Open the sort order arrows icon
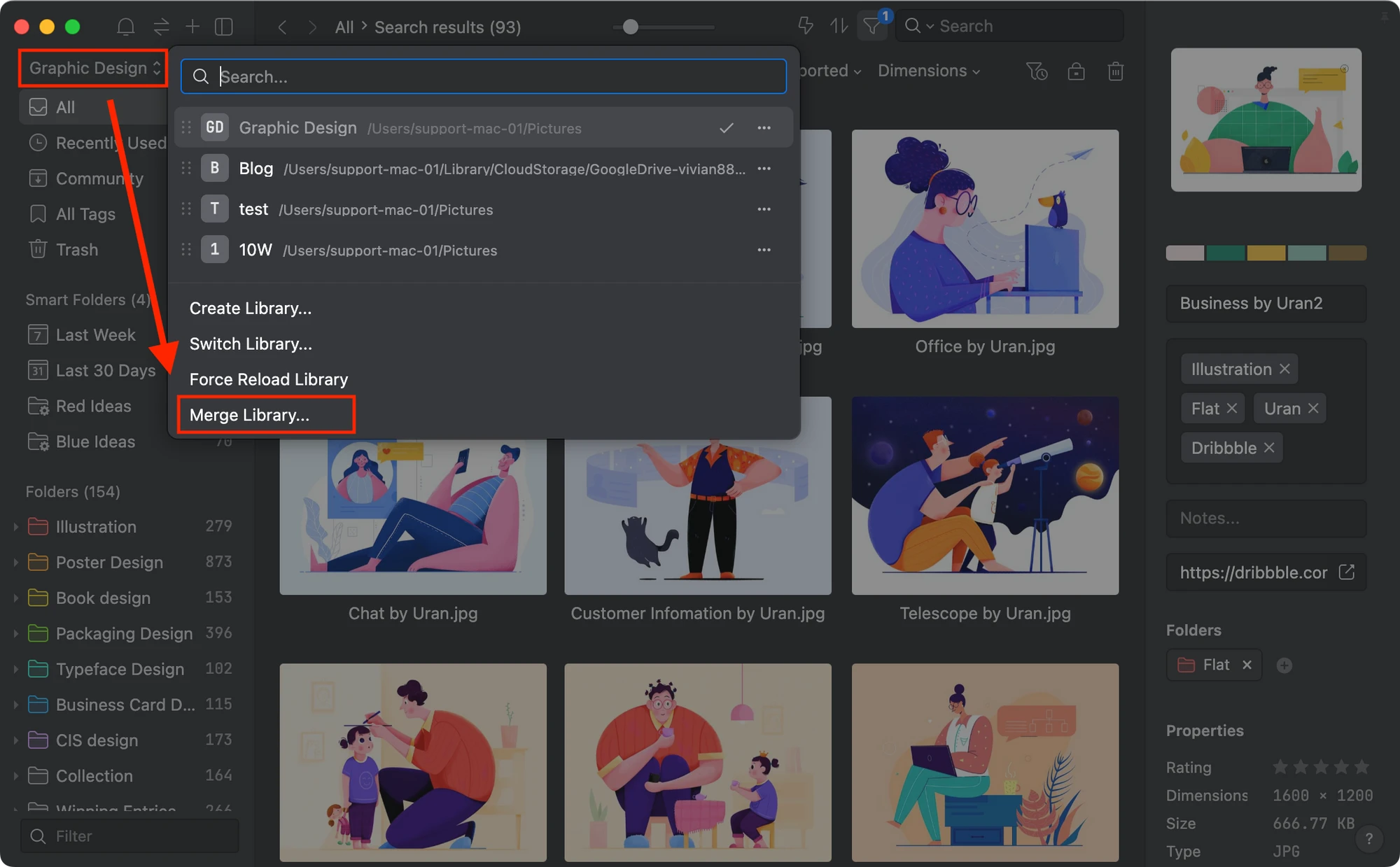The height and width of the screenshot is (867, 1400). point(839,27)
